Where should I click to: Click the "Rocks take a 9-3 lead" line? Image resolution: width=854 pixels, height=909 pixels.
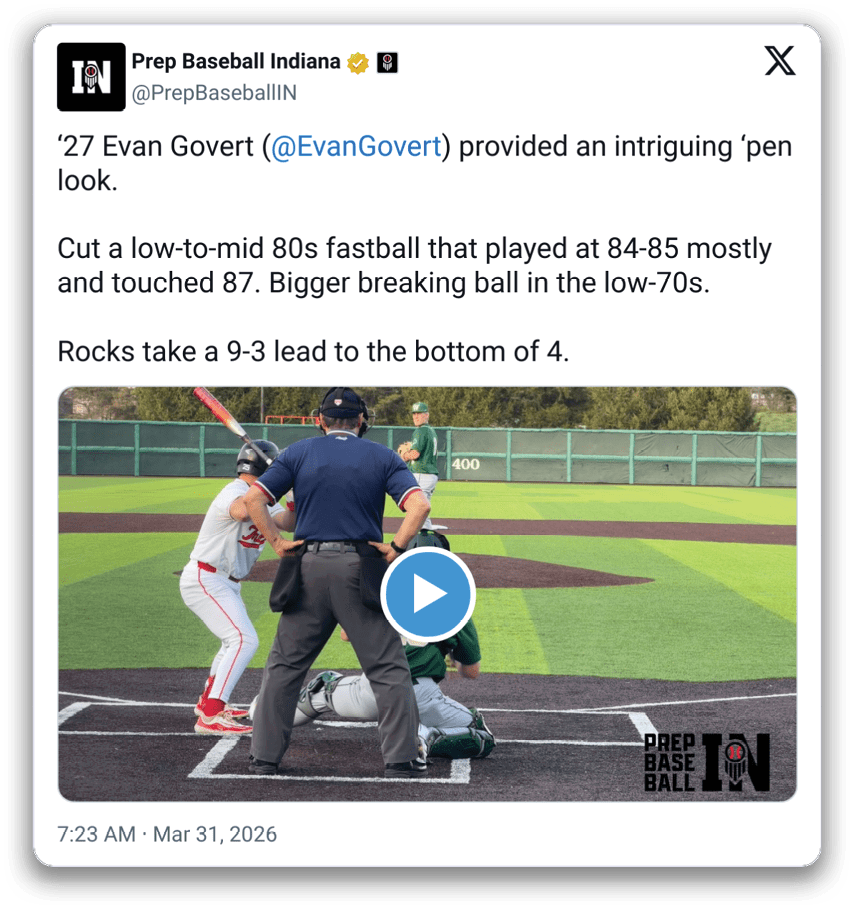tap(313, 351)
